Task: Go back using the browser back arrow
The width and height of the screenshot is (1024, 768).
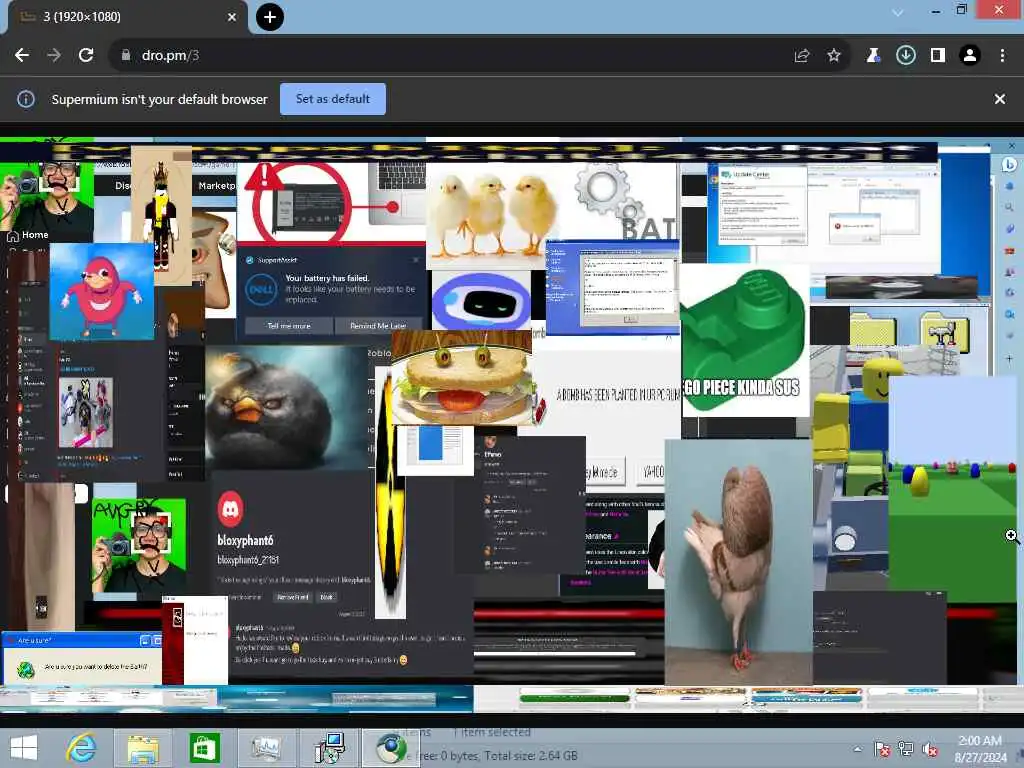Action: click(22, 56)
